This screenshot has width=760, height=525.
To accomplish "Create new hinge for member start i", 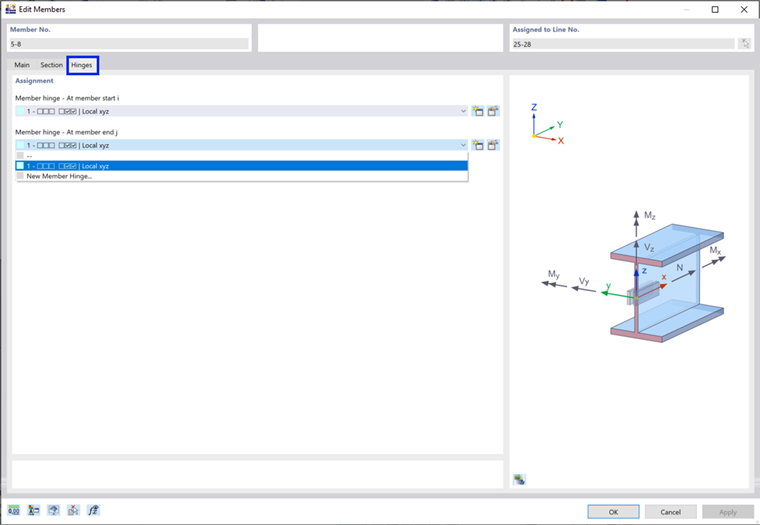I will (478, 111).
